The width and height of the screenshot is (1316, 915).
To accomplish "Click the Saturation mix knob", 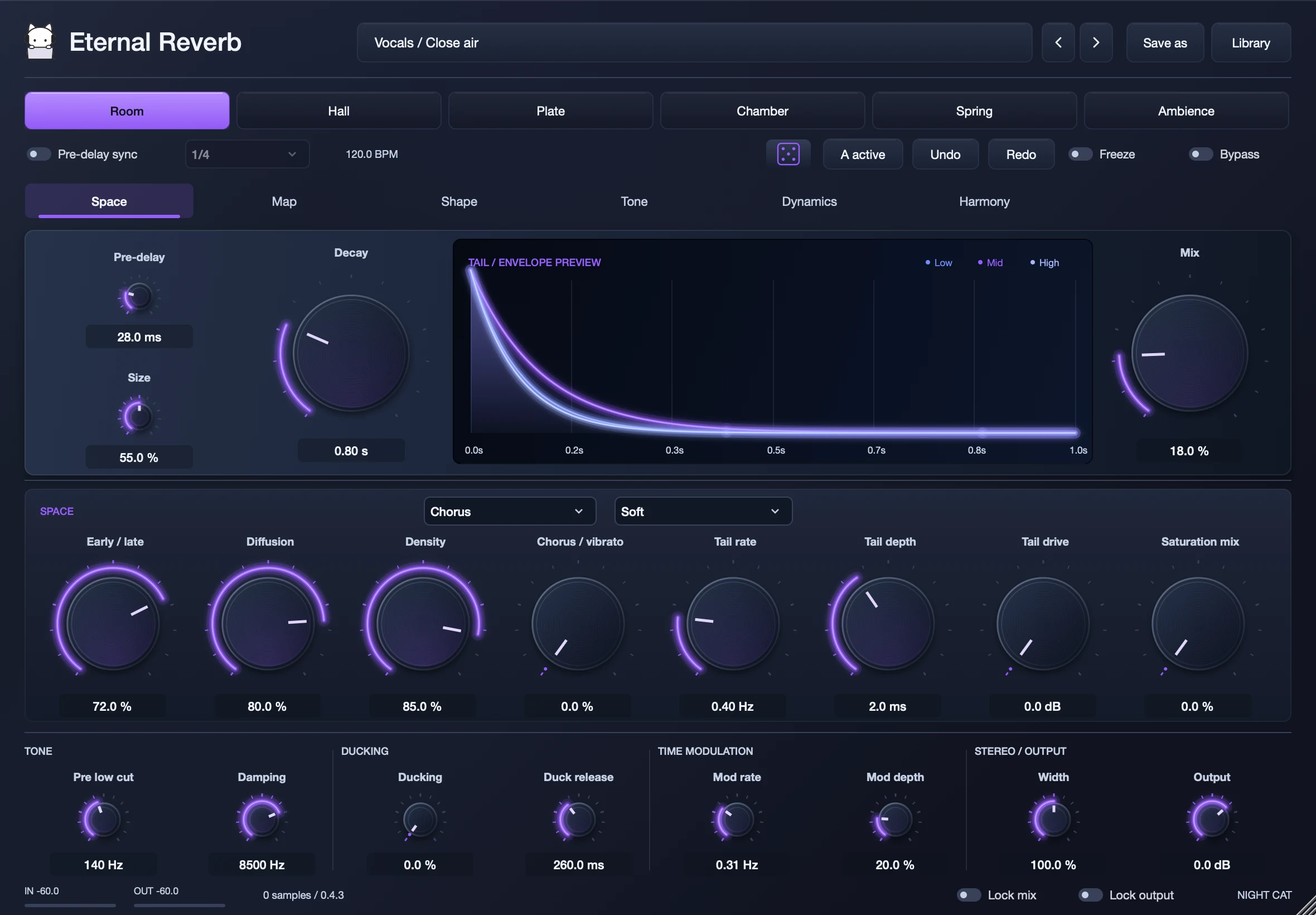I will point(1197,623).
